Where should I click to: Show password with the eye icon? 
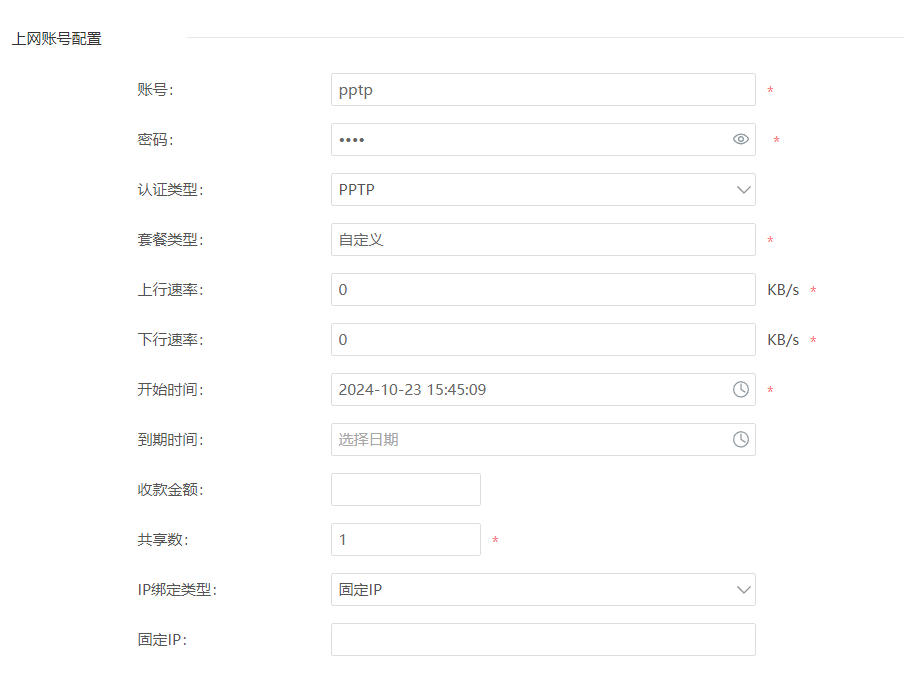[x=741, y=140]
